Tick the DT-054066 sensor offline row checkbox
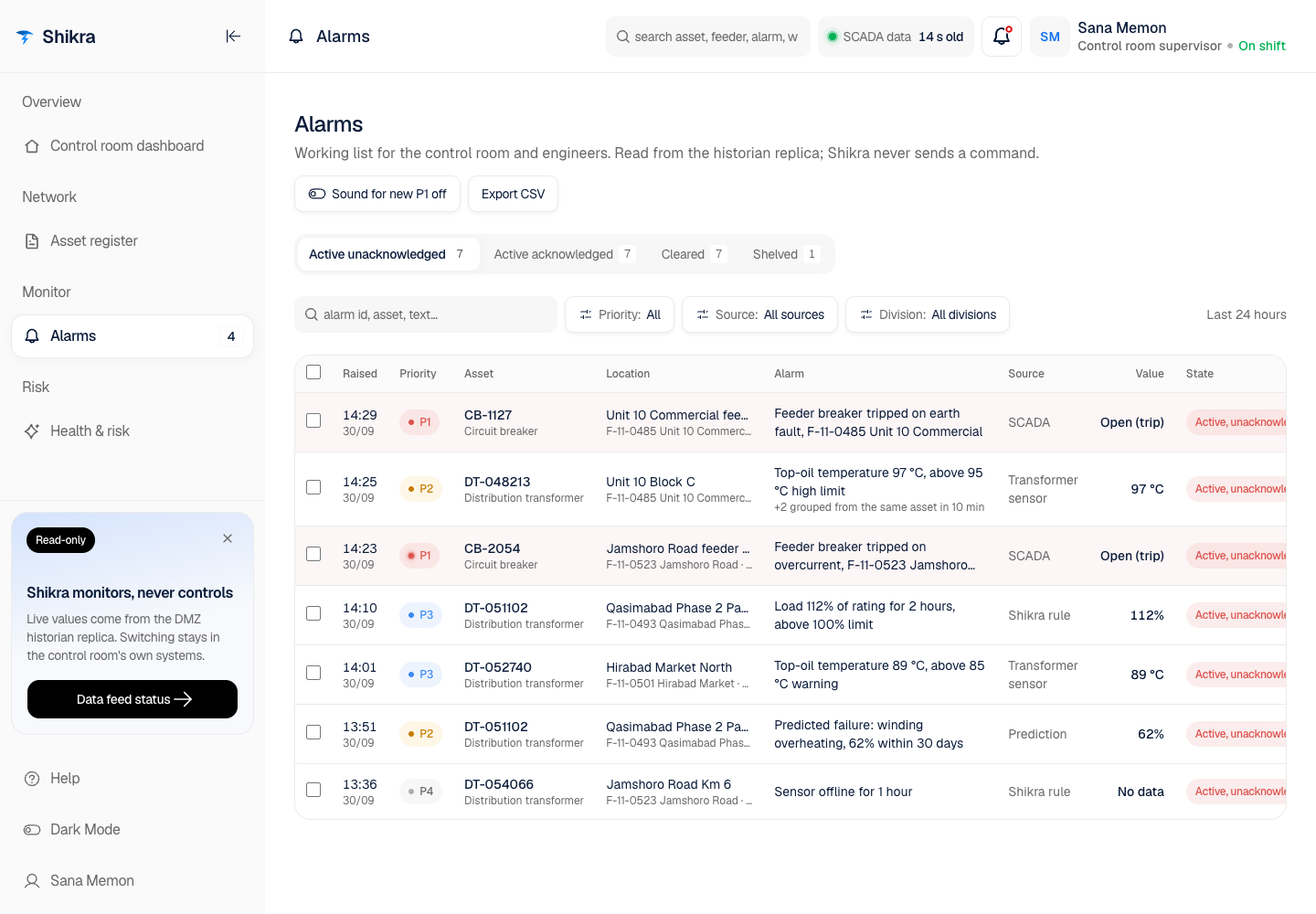 [313, 790]
